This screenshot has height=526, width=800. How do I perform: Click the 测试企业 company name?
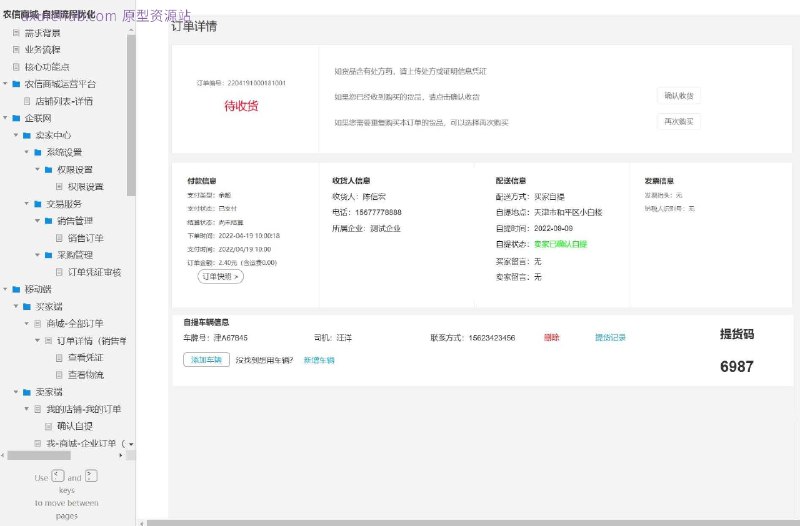tap(385, 228)
